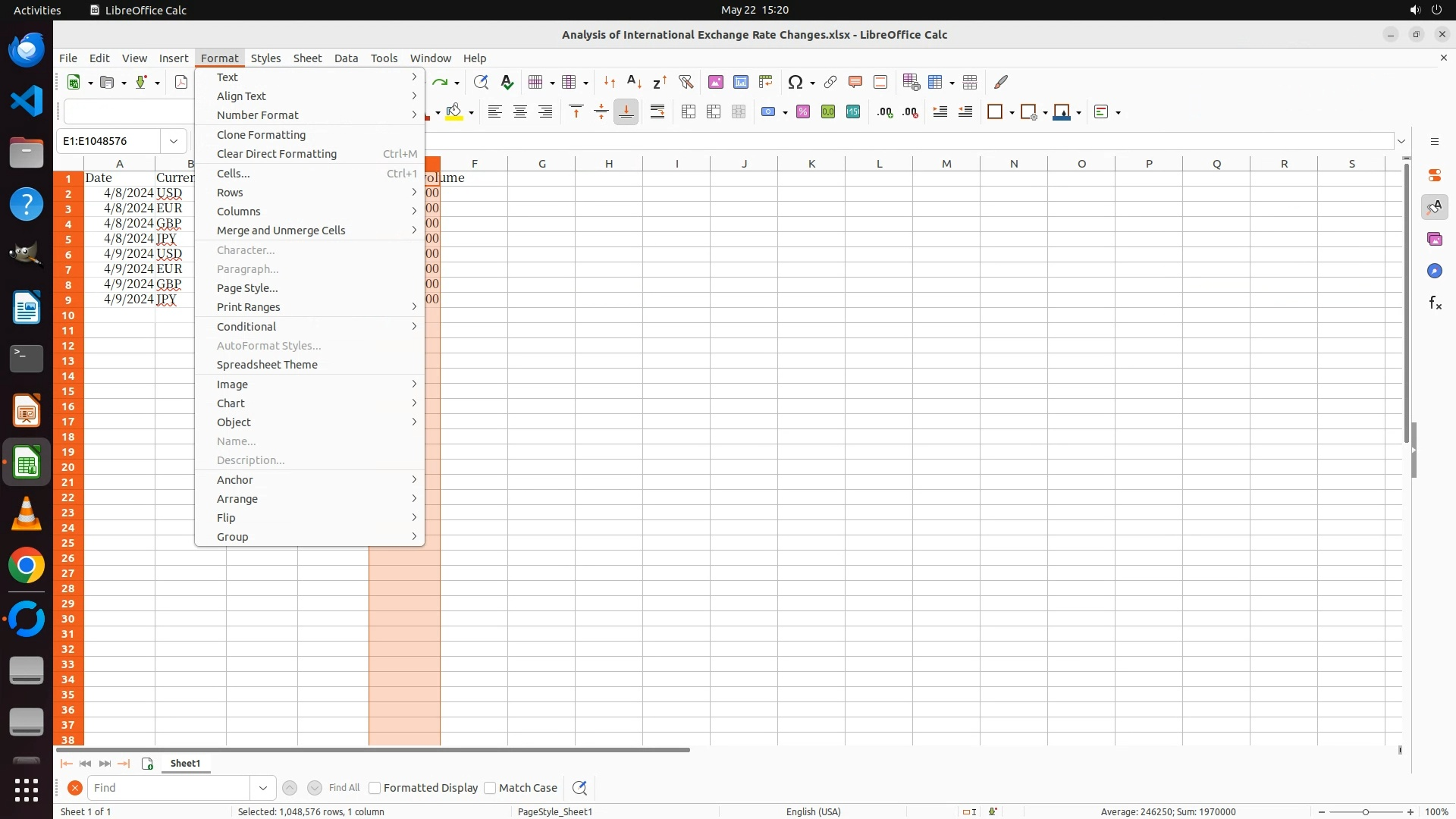Check the Match Case option
This screenshot has width=1456, height=819.
click(490, 788)
